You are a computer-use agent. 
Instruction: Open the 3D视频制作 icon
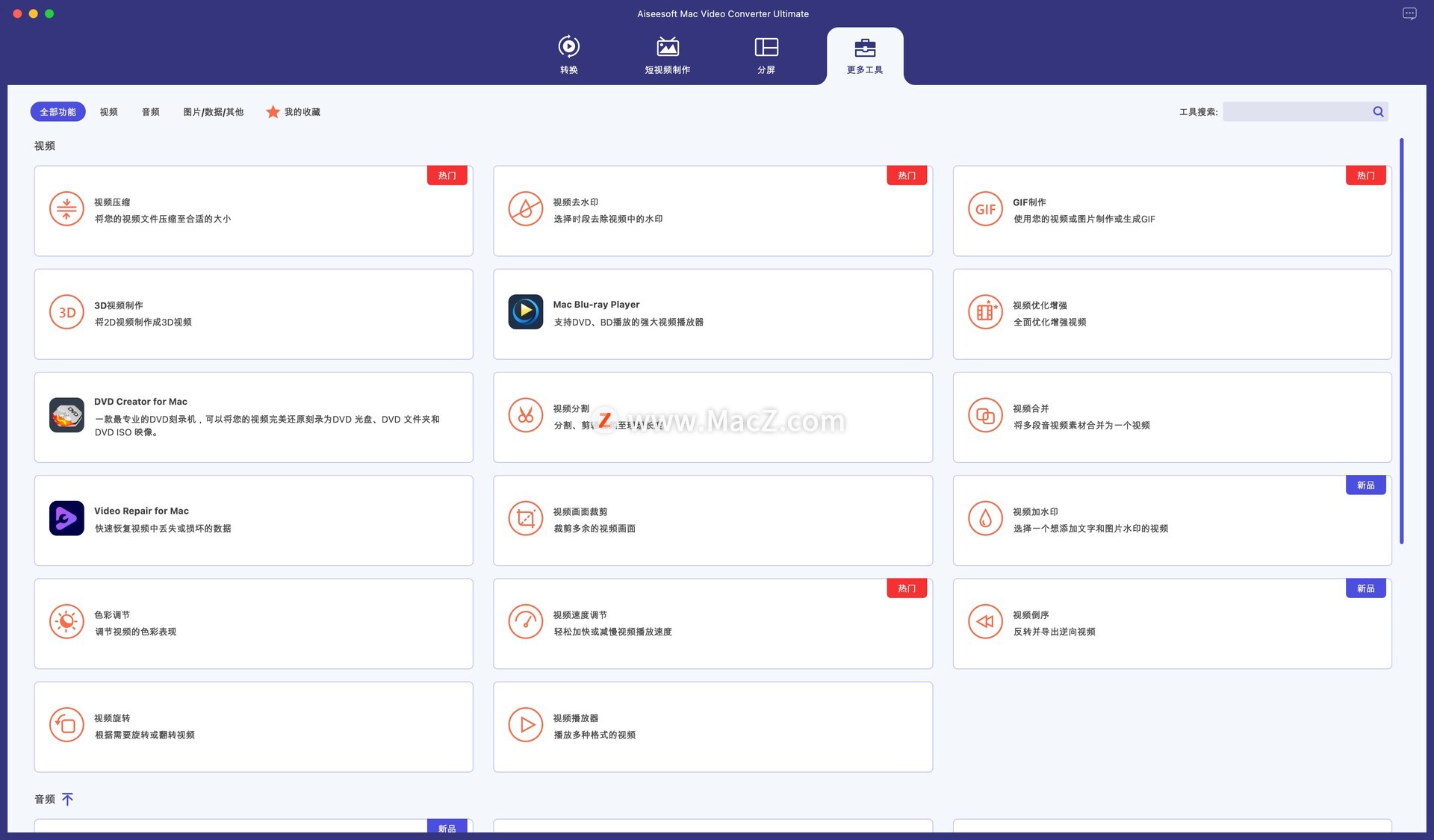coord(66,312)
